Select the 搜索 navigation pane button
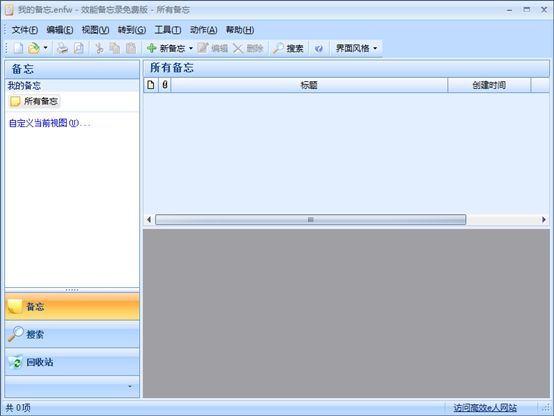 (72, 334)
